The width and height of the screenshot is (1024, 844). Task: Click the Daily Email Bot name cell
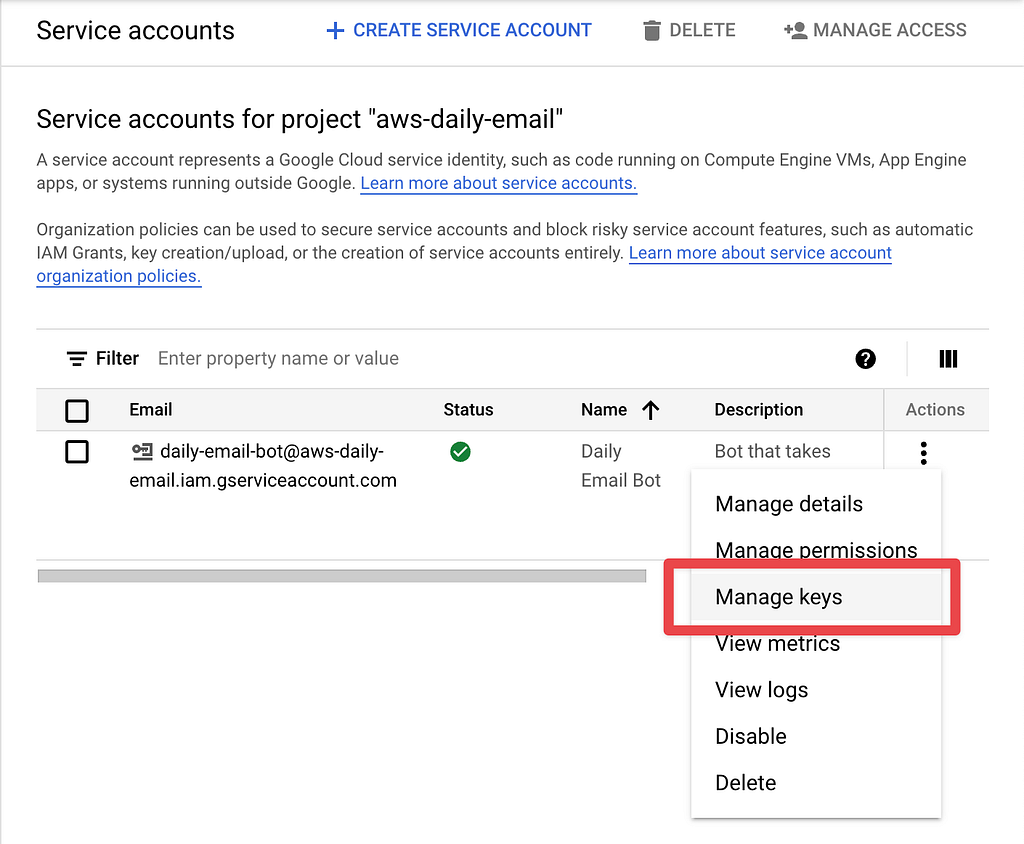(621, 466)
